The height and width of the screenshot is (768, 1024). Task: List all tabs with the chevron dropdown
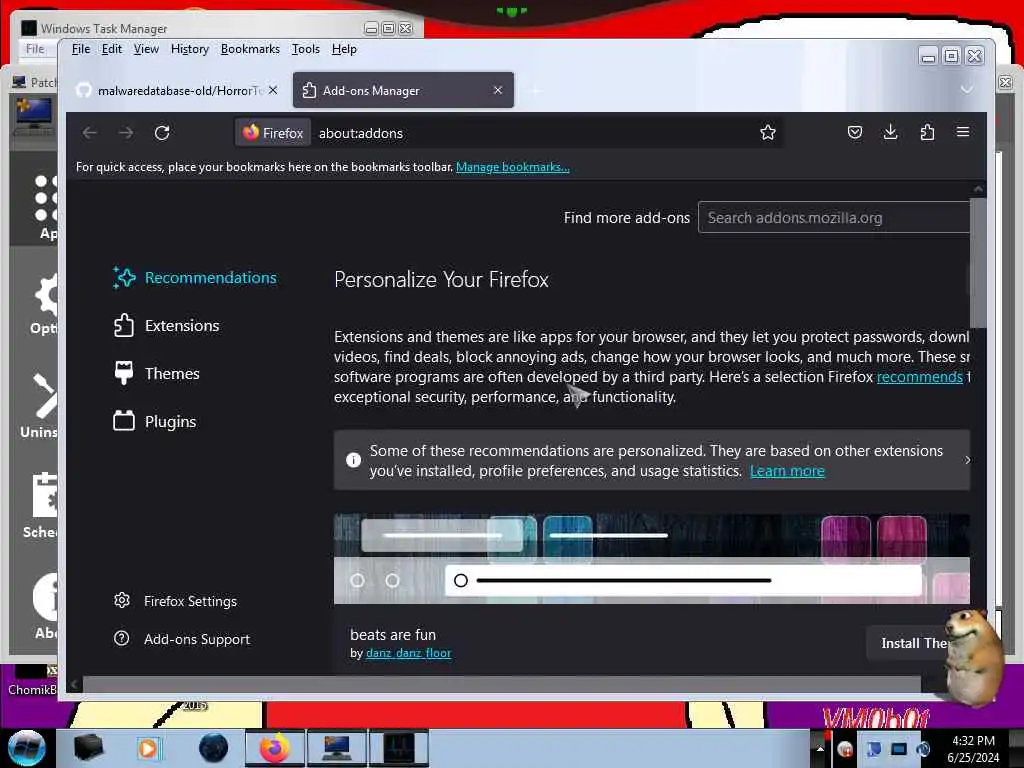[x=967, y=89]
